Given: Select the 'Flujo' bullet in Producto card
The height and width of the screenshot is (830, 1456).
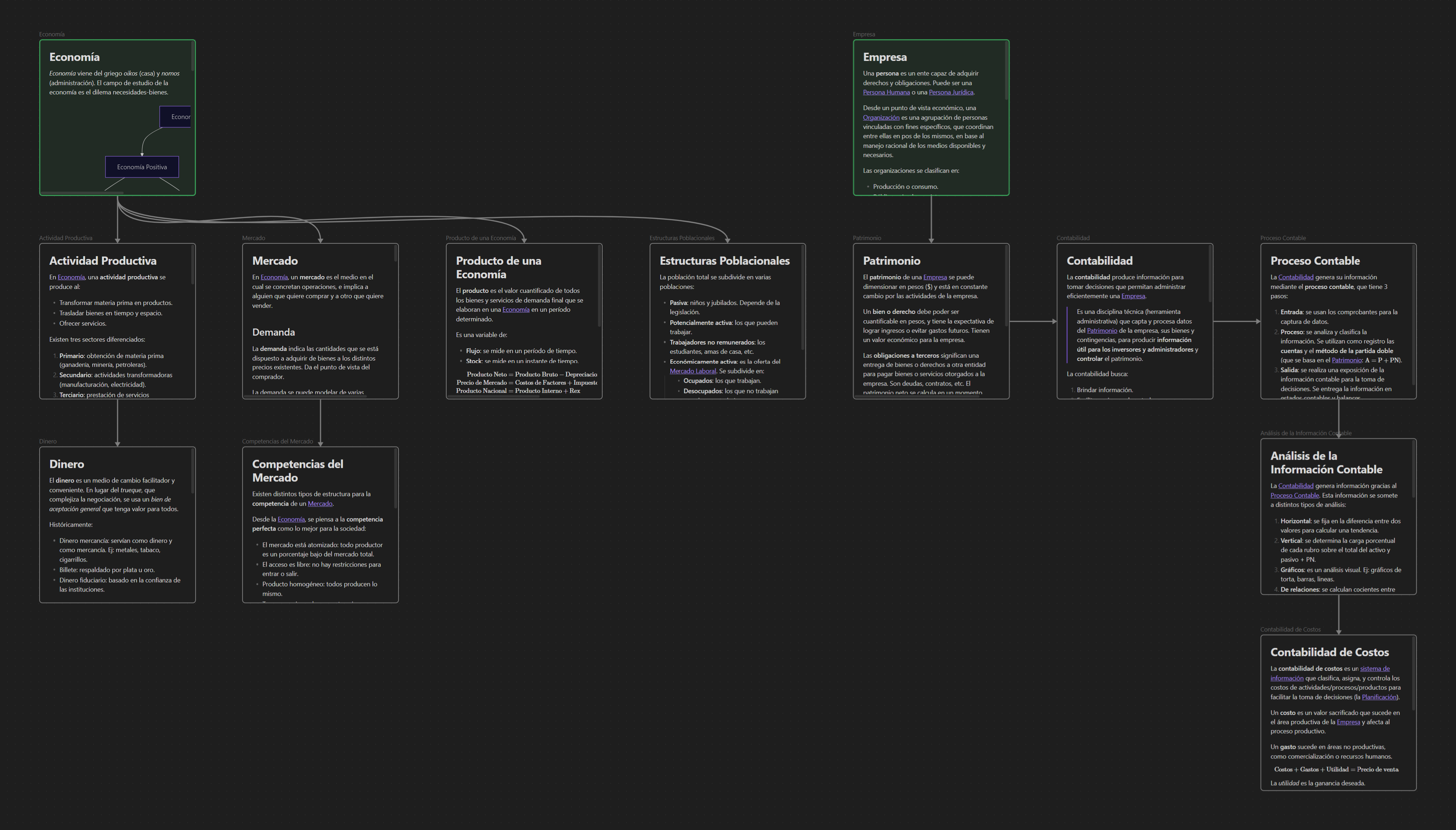Looking at the screenshot, I should pos(521,351).
